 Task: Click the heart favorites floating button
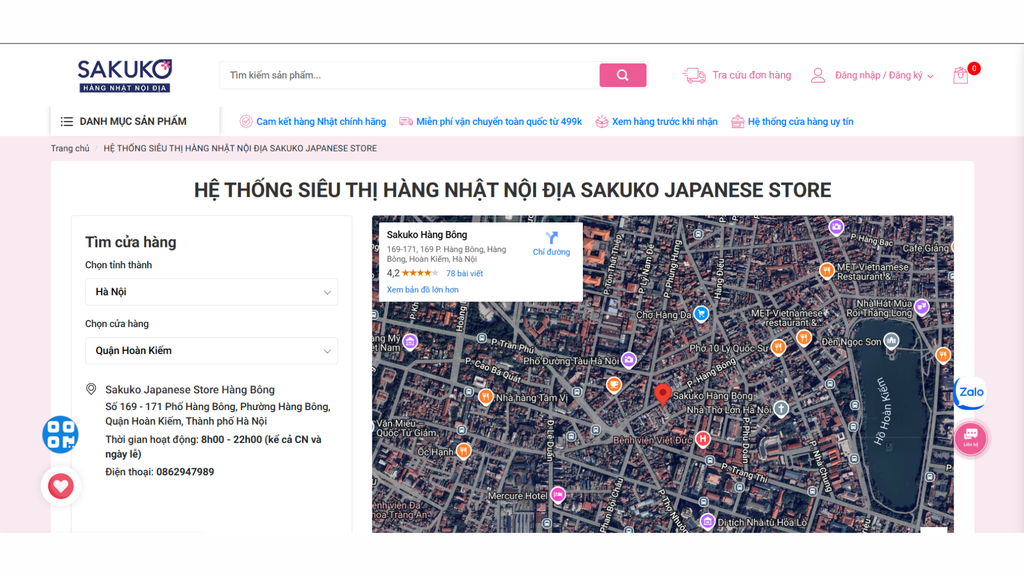pyautogui.click(x=61, y=486)
